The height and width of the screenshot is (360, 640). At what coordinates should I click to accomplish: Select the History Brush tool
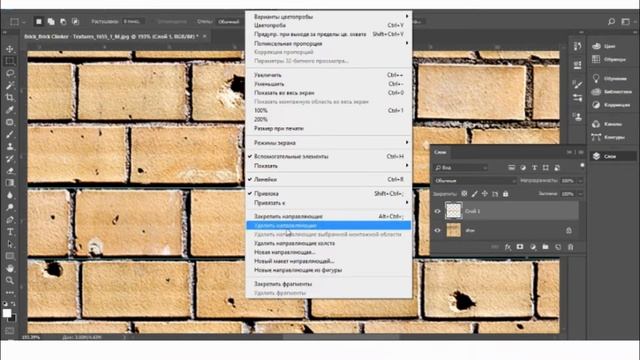[10, 159]
